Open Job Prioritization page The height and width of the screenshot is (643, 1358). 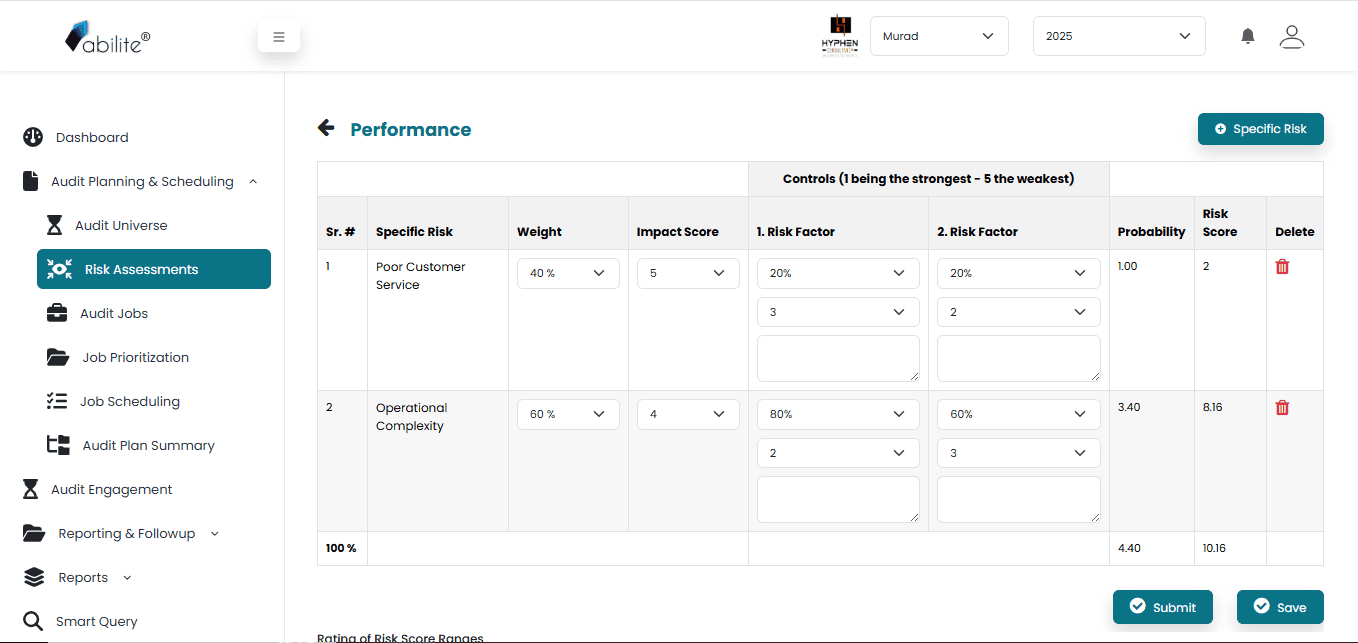click(135, 357)
